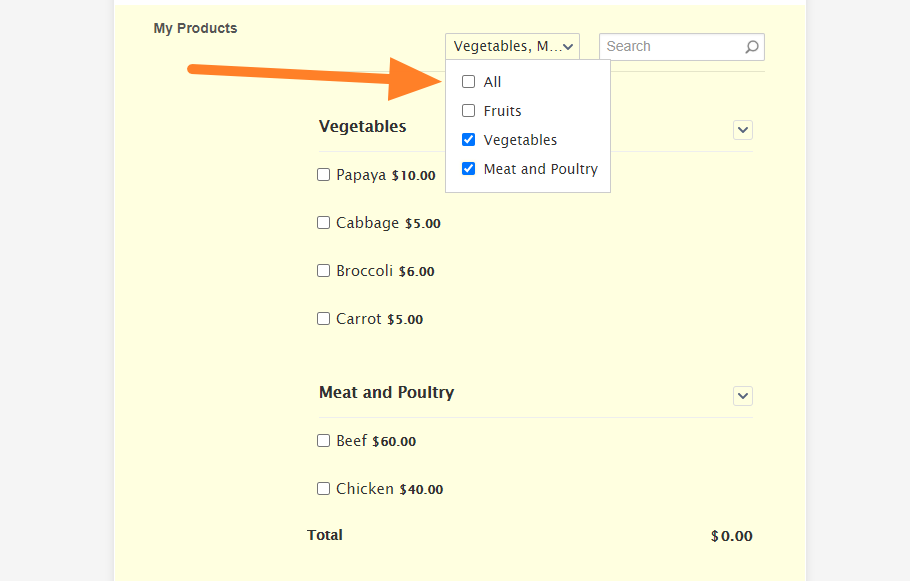Click the Fruits label in dropdown
Image resolution: width=910 pixels, height=581 pixels.
point(503,111)
